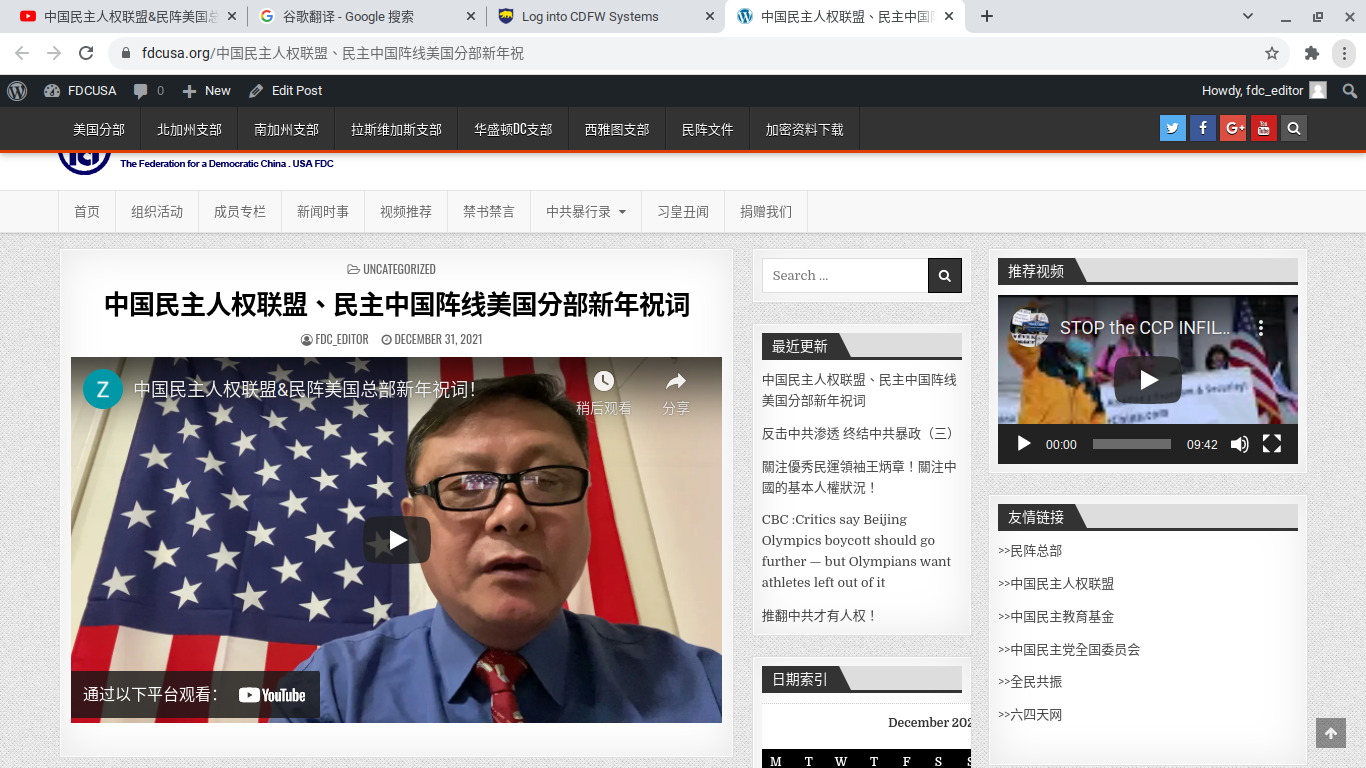1366x768 pixels.
Task: Open the site's Facebook page
Action: coord(1202,128)
